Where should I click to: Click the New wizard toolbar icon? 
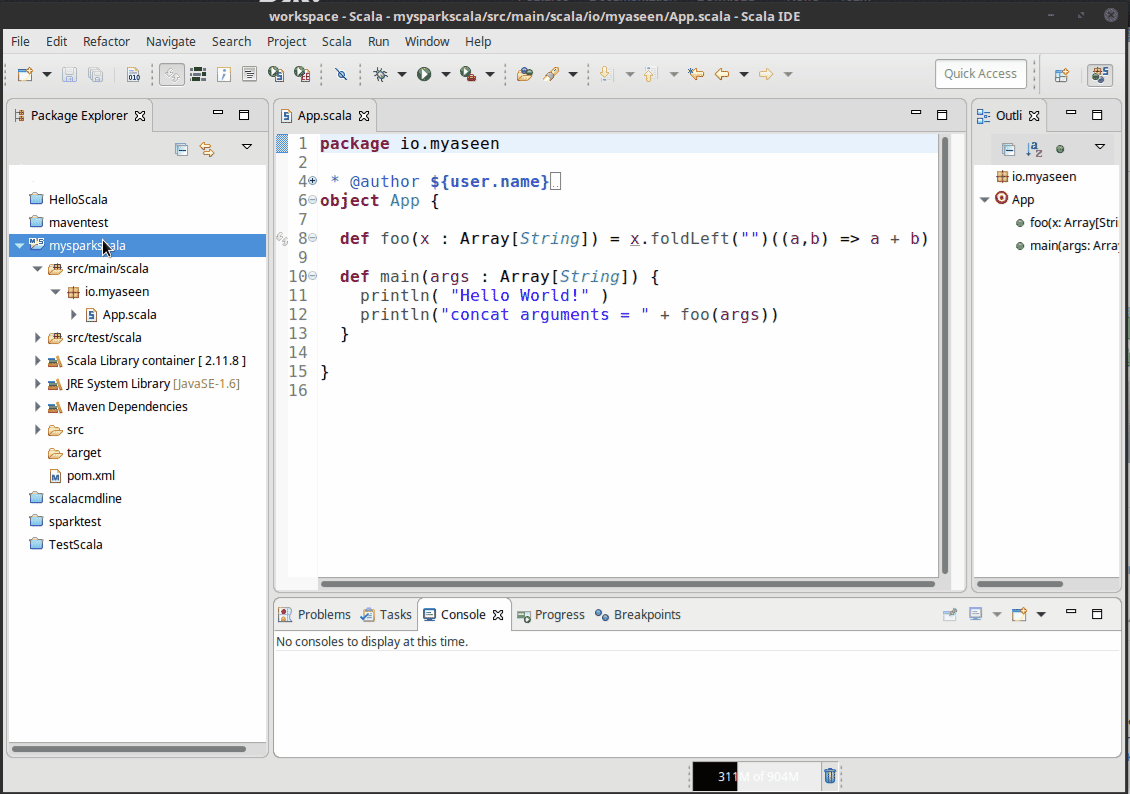pos(25,74)
